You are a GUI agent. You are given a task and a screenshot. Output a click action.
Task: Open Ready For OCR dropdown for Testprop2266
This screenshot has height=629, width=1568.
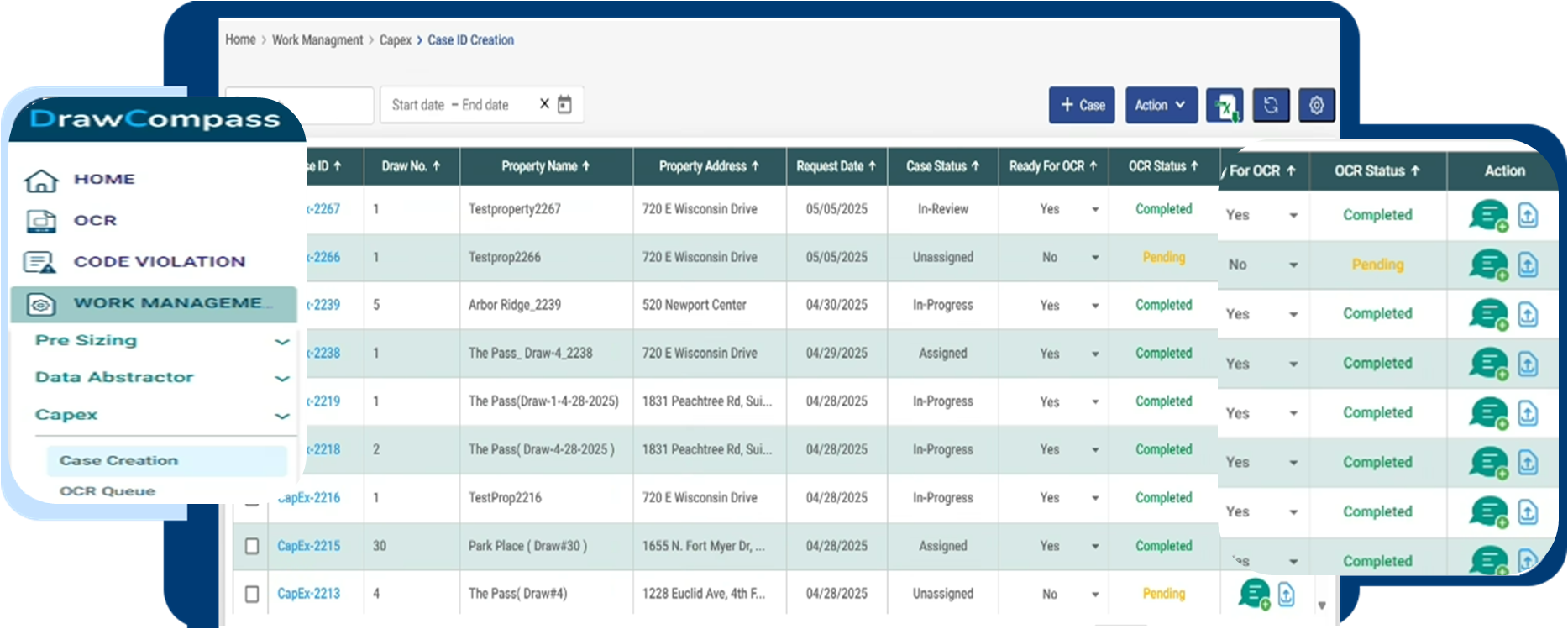tap(1095, 258)
